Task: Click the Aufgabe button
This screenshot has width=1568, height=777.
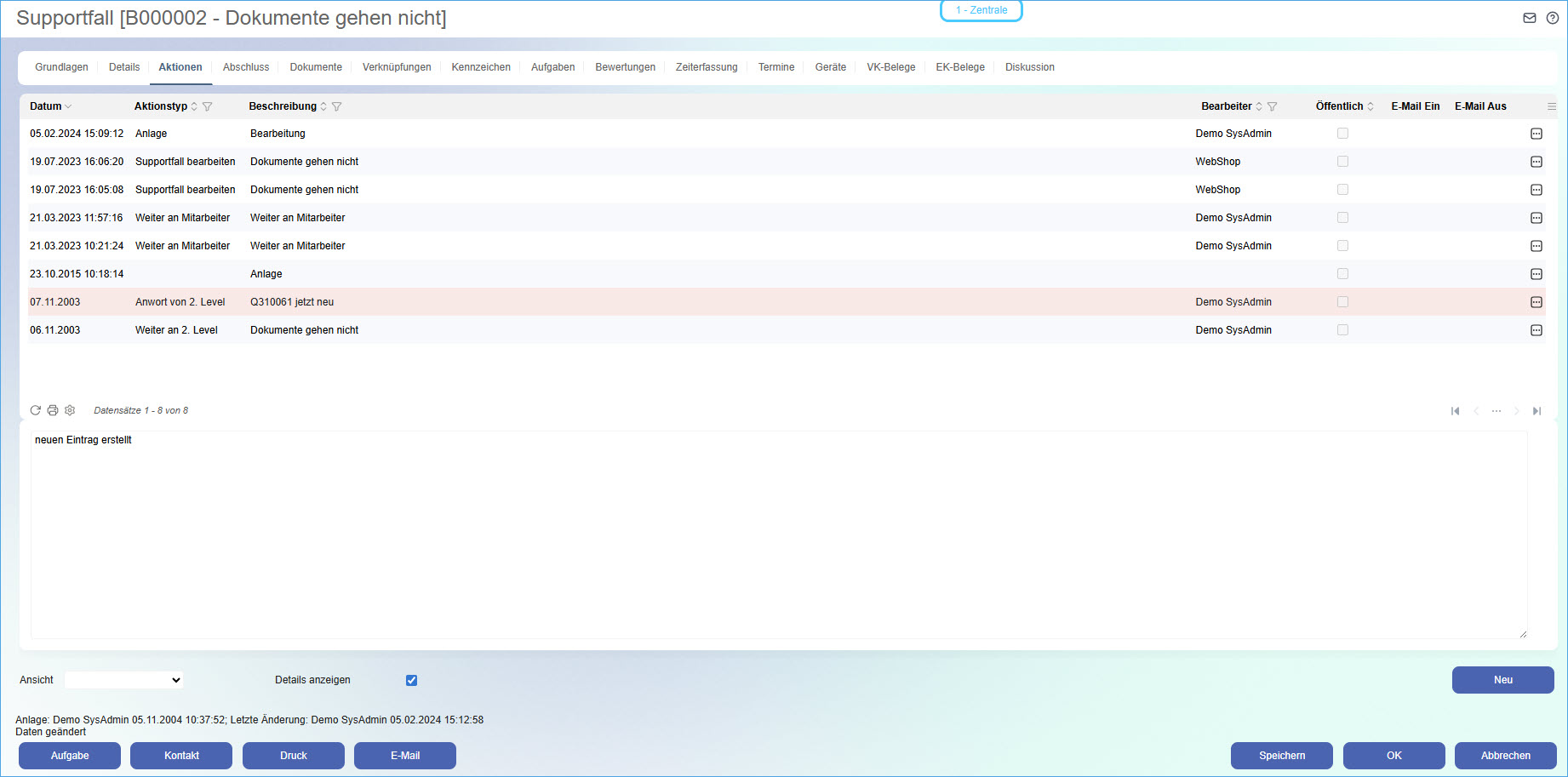Action: 70,756
